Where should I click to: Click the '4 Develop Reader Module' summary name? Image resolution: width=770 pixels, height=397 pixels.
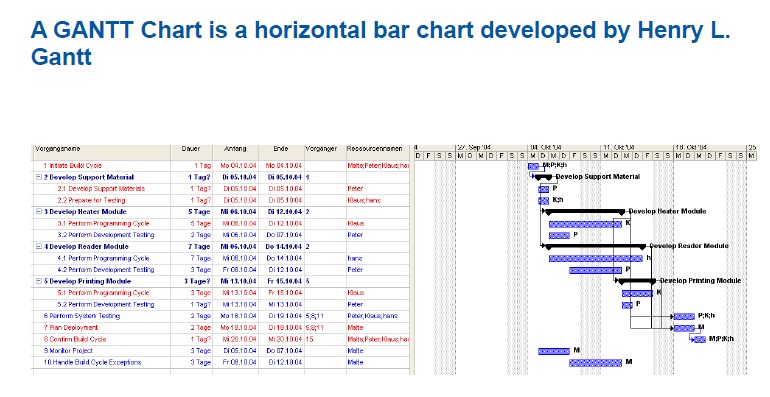tap(86, 247)
